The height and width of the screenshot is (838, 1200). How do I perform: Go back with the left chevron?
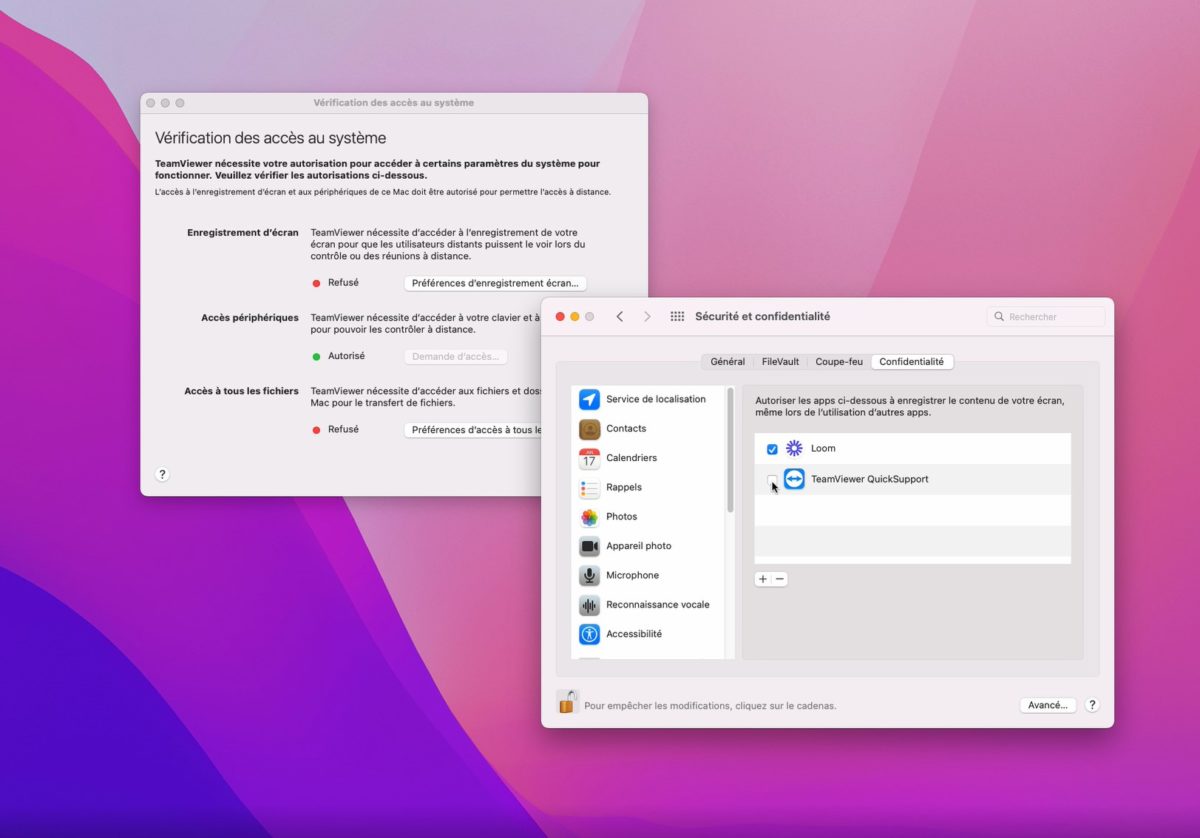pyautogui.click(x=620, y=317)
